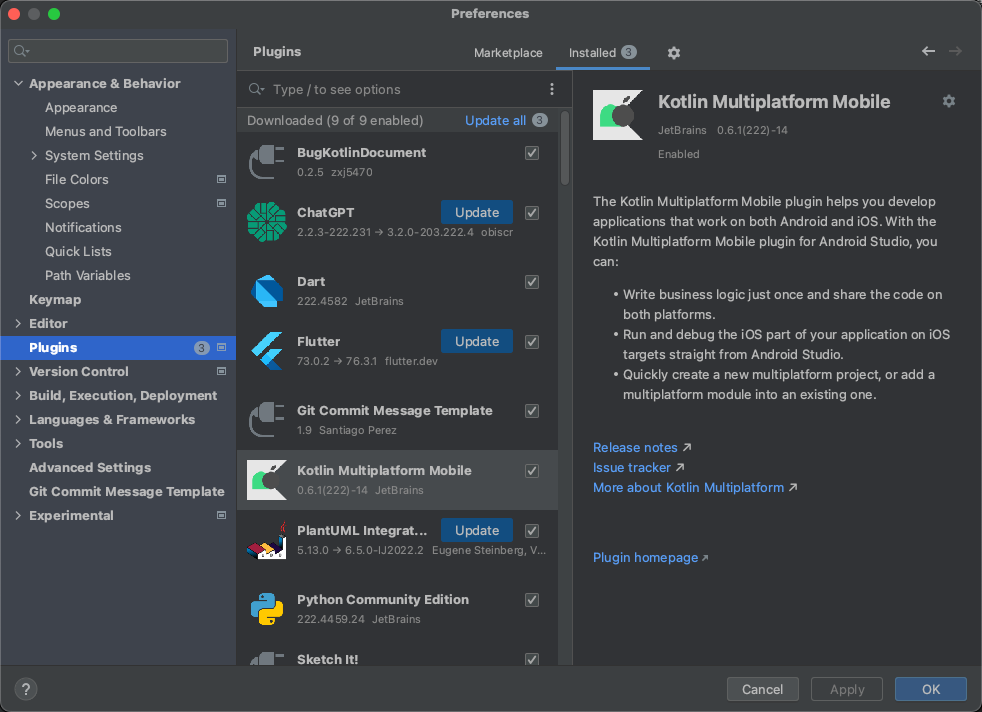
Task: Open Advanced Settings page
Action: pyautogui.click(x=90, y=467)
